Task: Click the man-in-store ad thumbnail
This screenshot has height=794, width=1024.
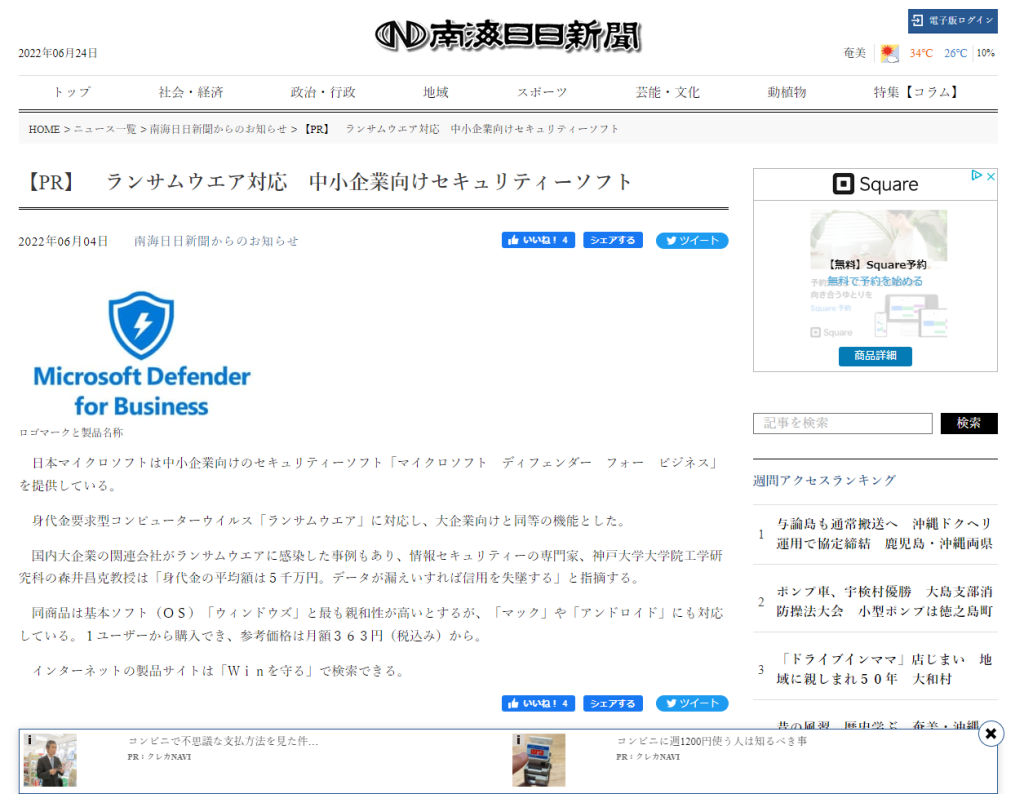Action: 50,760
